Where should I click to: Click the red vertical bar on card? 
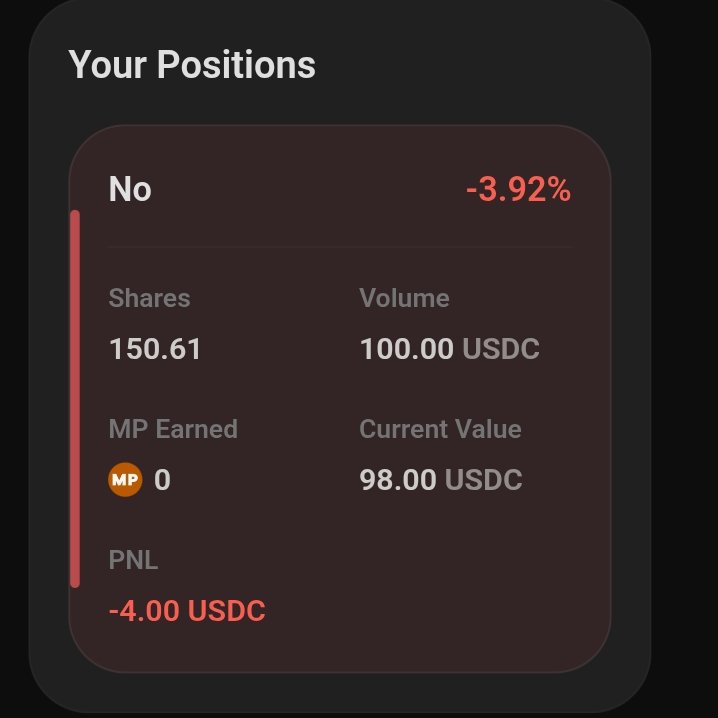[75, 398]
